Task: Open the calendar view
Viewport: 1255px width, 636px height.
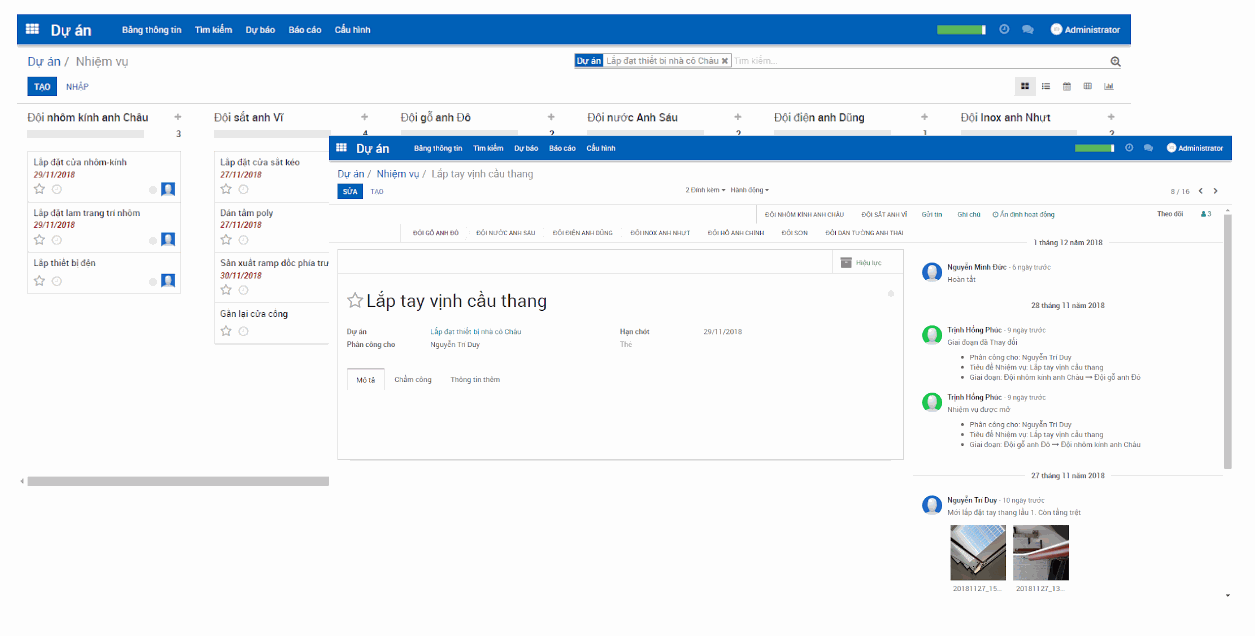Action: 1066,86
